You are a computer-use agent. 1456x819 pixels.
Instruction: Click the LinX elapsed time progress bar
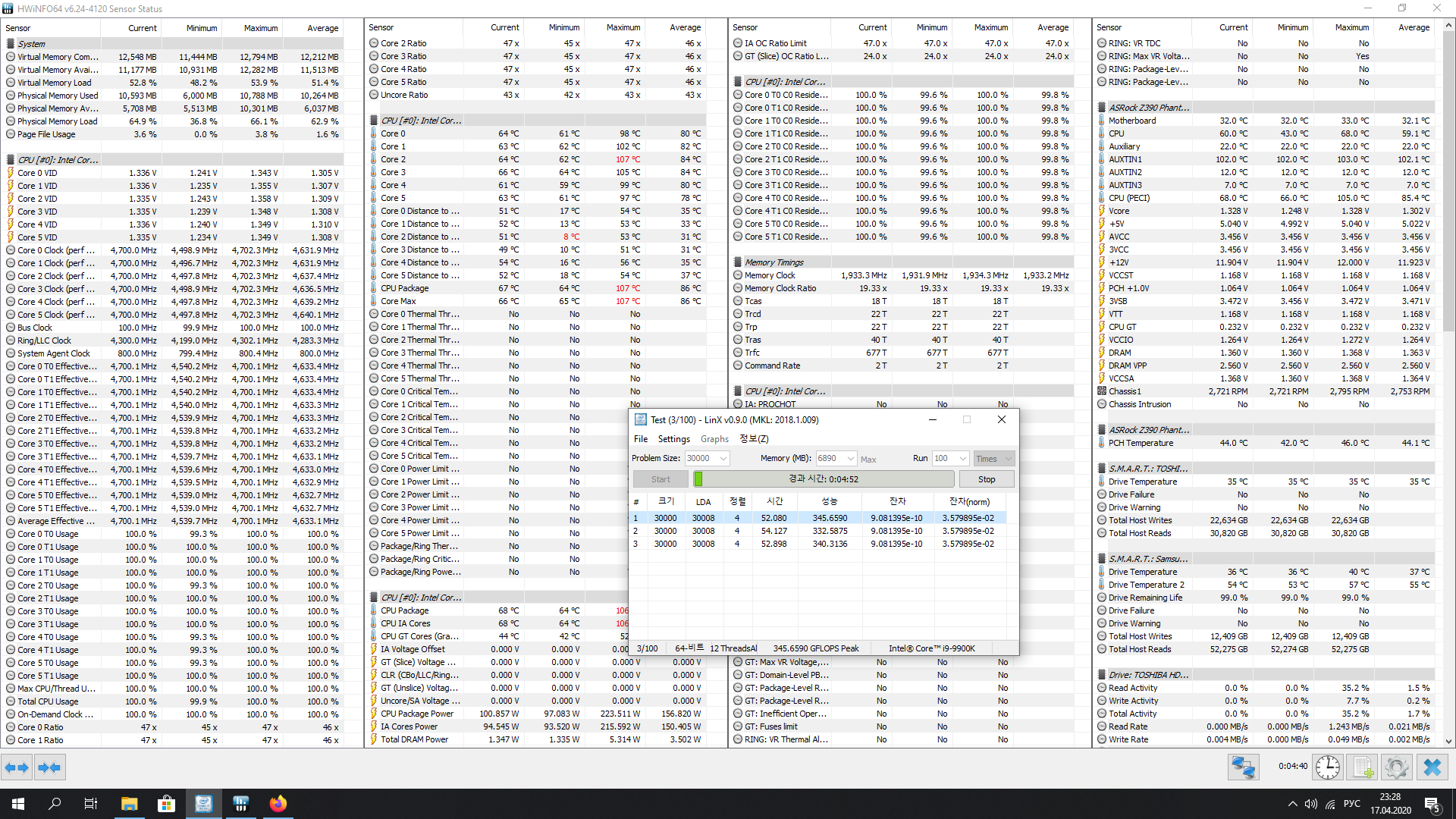pyautogui.click(x=824, y=479)
